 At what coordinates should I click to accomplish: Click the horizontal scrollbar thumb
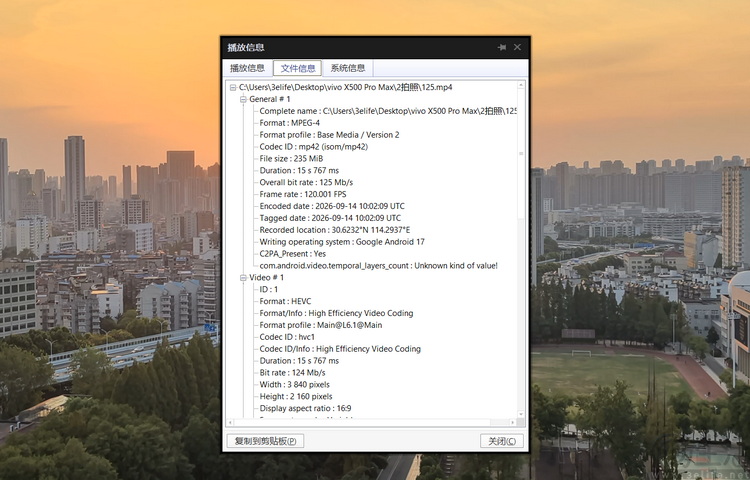pos(363,423)
